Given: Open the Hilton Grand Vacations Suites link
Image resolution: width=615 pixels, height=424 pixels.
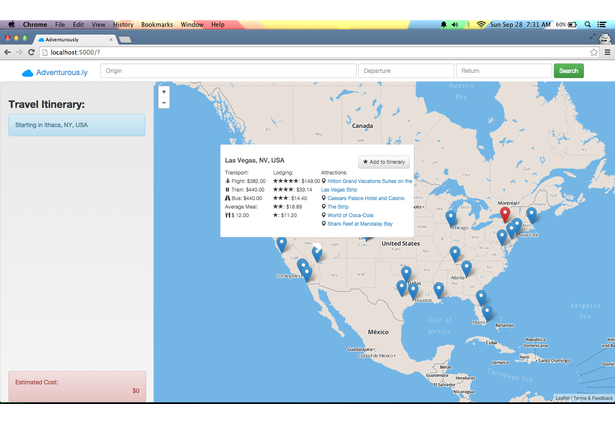Looking at the screenshot, I should pyautogui.click(x=367, y=185).
